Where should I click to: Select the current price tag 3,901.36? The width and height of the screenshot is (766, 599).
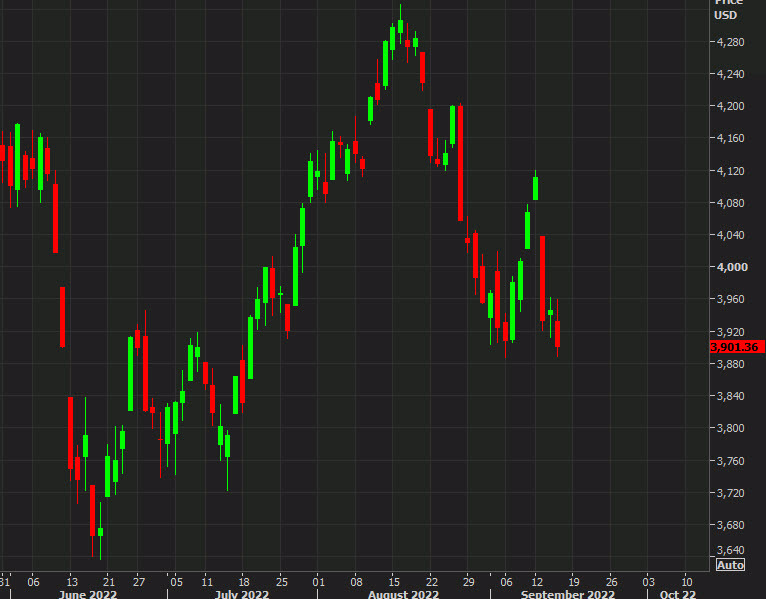pos(737,347)
